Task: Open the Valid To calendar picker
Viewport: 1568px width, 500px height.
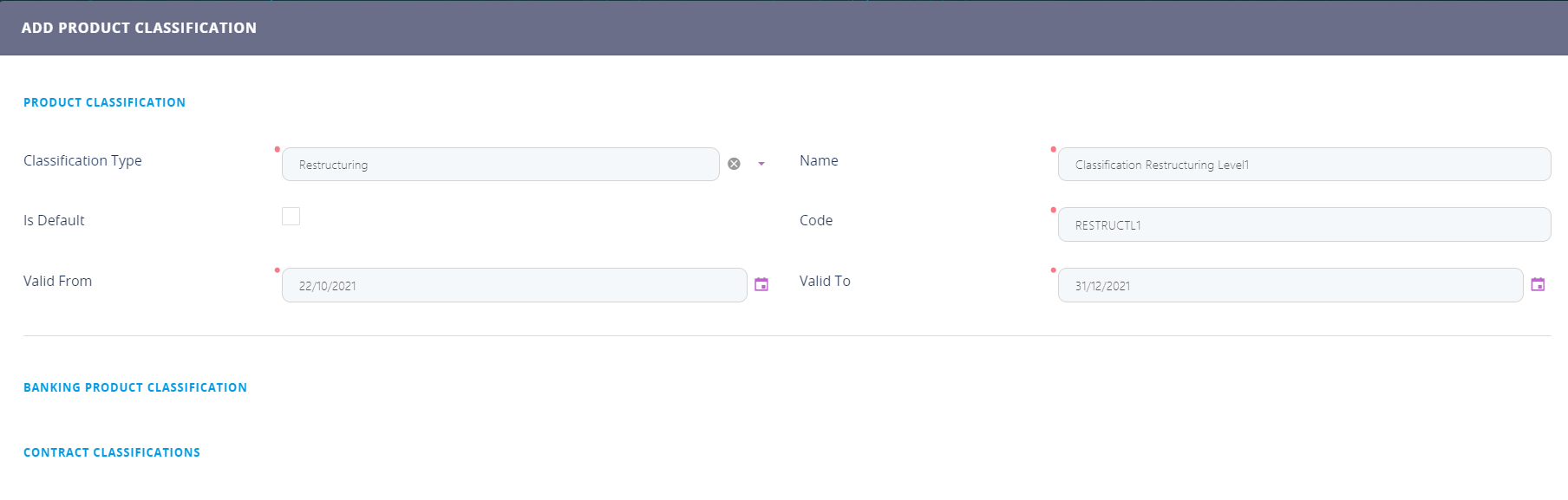Action: click(1538, 284)
